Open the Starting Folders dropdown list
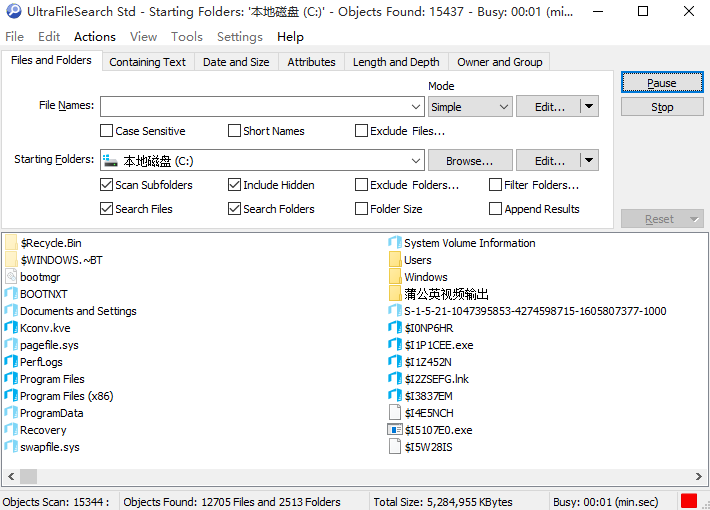Screen dimensions: 710x510 416,161
